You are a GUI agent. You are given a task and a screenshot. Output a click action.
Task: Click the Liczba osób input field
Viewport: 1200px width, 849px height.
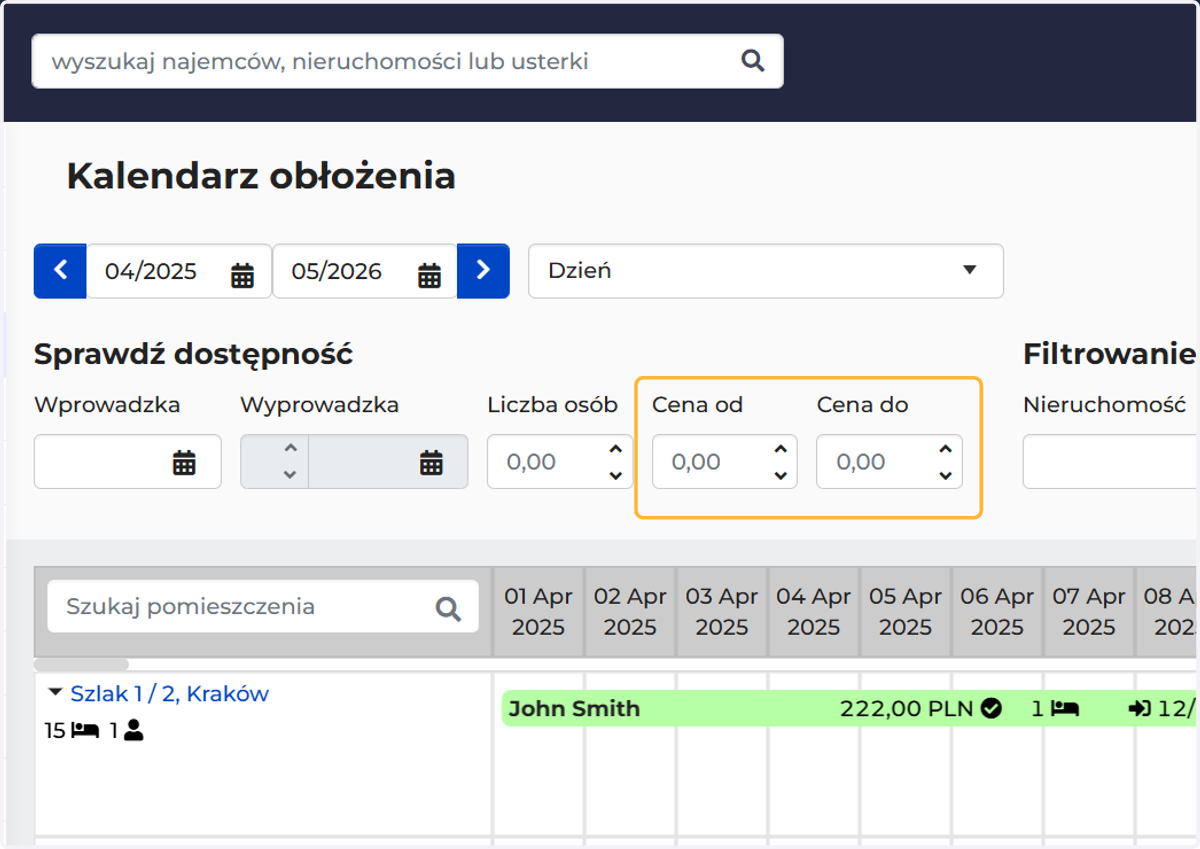coord(560,462)
